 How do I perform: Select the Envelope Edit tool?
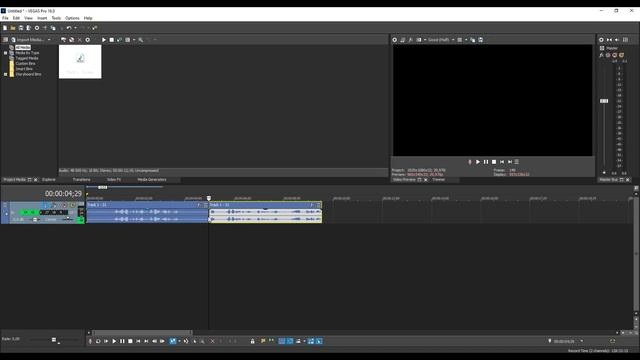click(186, 341)
